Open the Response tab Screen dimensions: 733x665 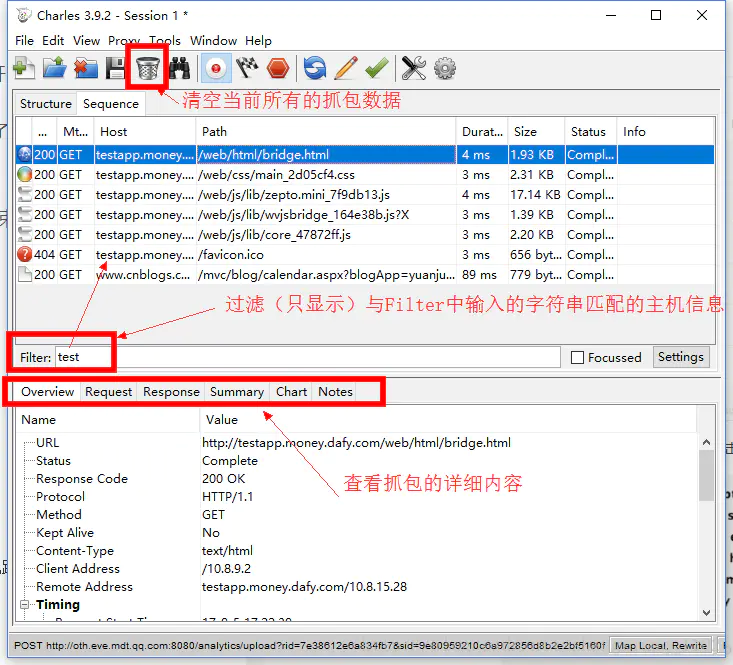coord(171,392)
